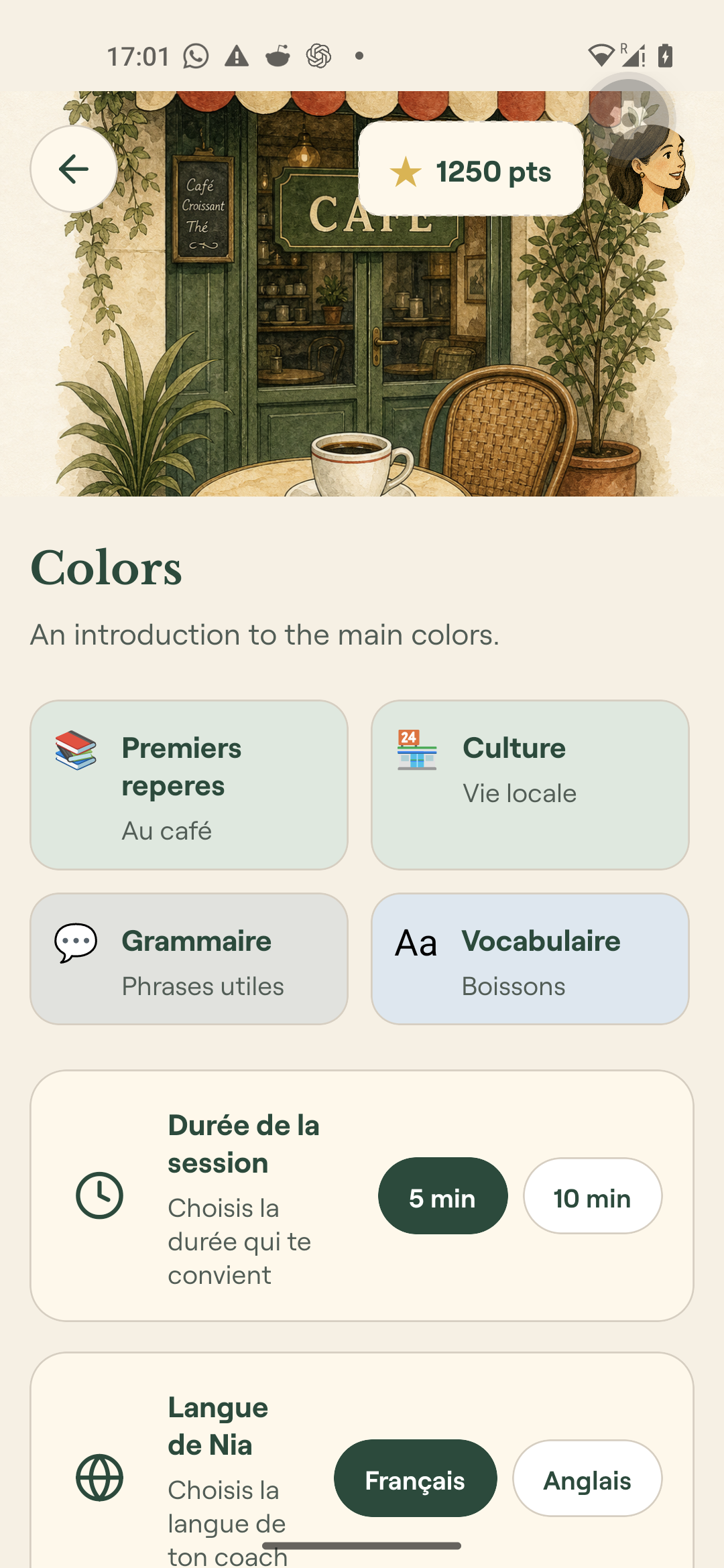
Task: Open the Premiers reperes lesson card
Action: pos(189,785)
